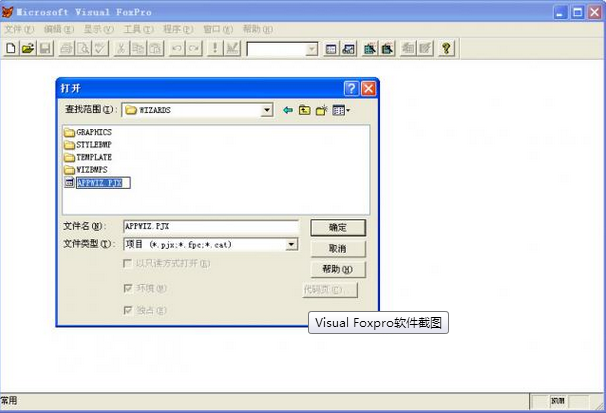Click the Redo toolbar icon

pyautogui.click(x=194, y=49)
